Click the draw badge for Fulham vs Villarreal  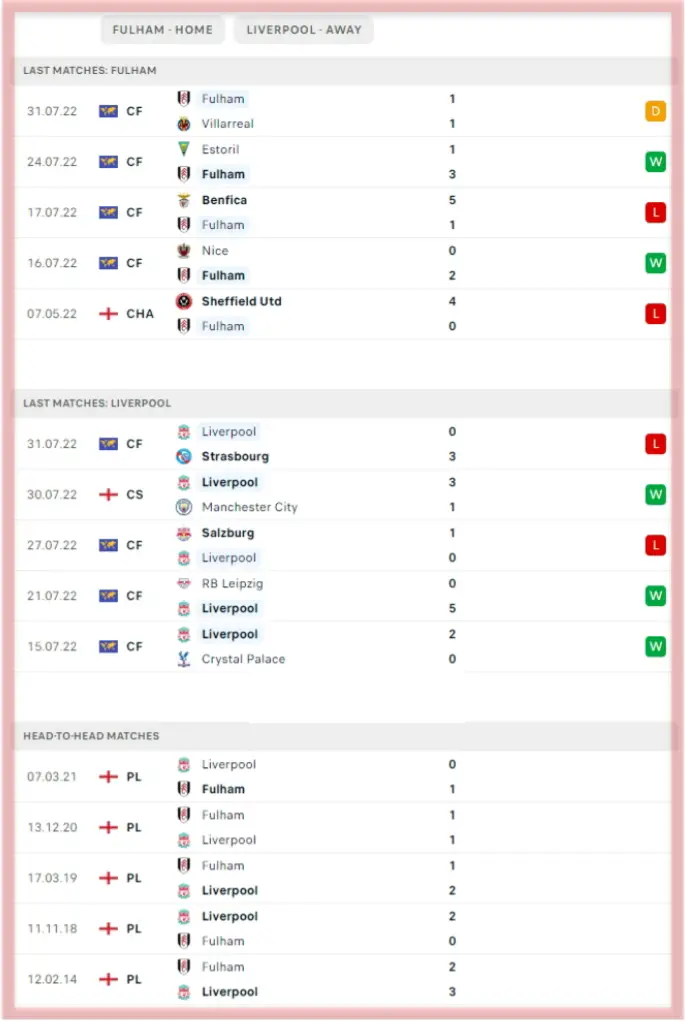(x=655, y=111)
